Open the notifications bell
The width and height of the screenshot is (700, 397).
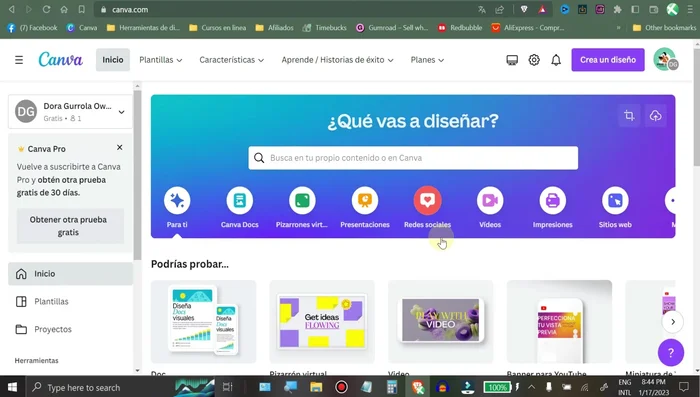(556, 60)
